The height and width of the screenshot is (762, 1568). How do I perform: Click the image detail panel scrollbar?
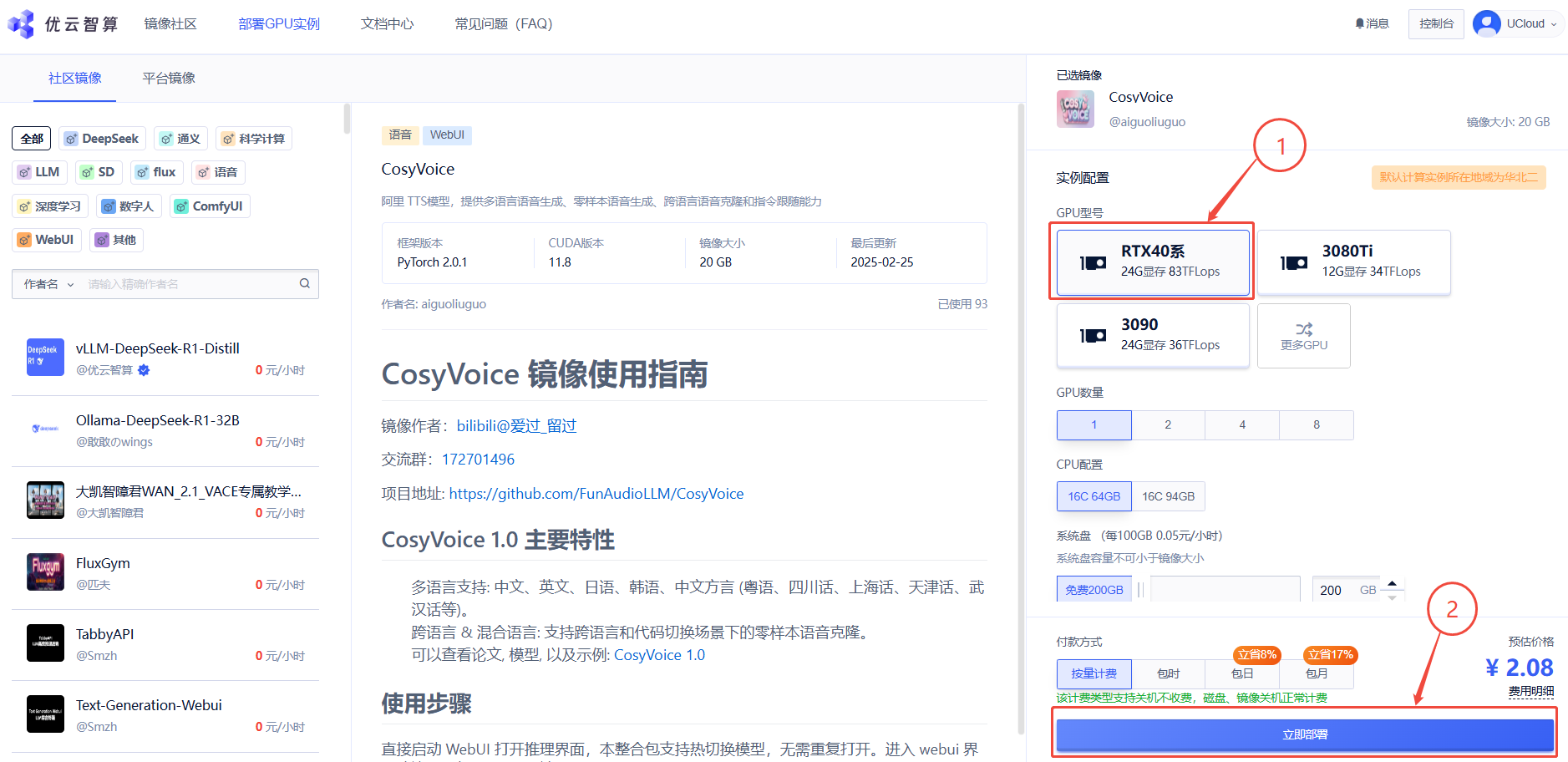[x=1021, y=418]
